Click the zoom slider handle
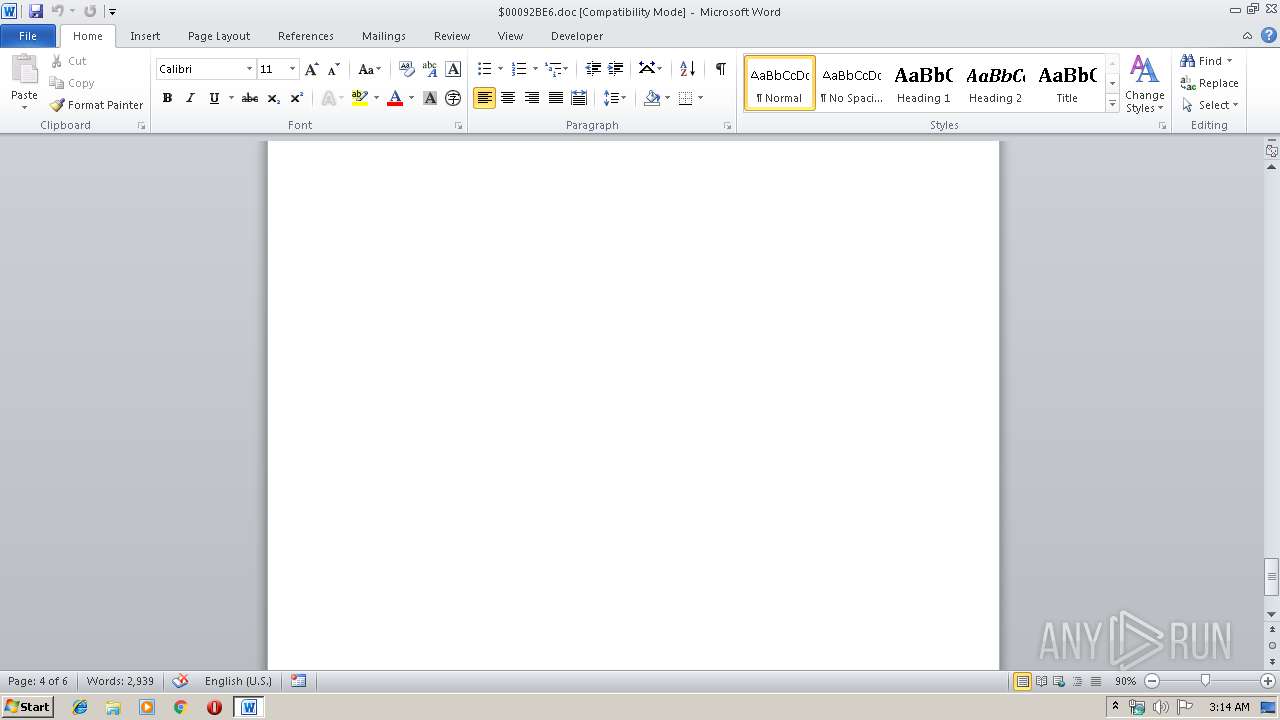1280x720 pixels. (1205, 681)
